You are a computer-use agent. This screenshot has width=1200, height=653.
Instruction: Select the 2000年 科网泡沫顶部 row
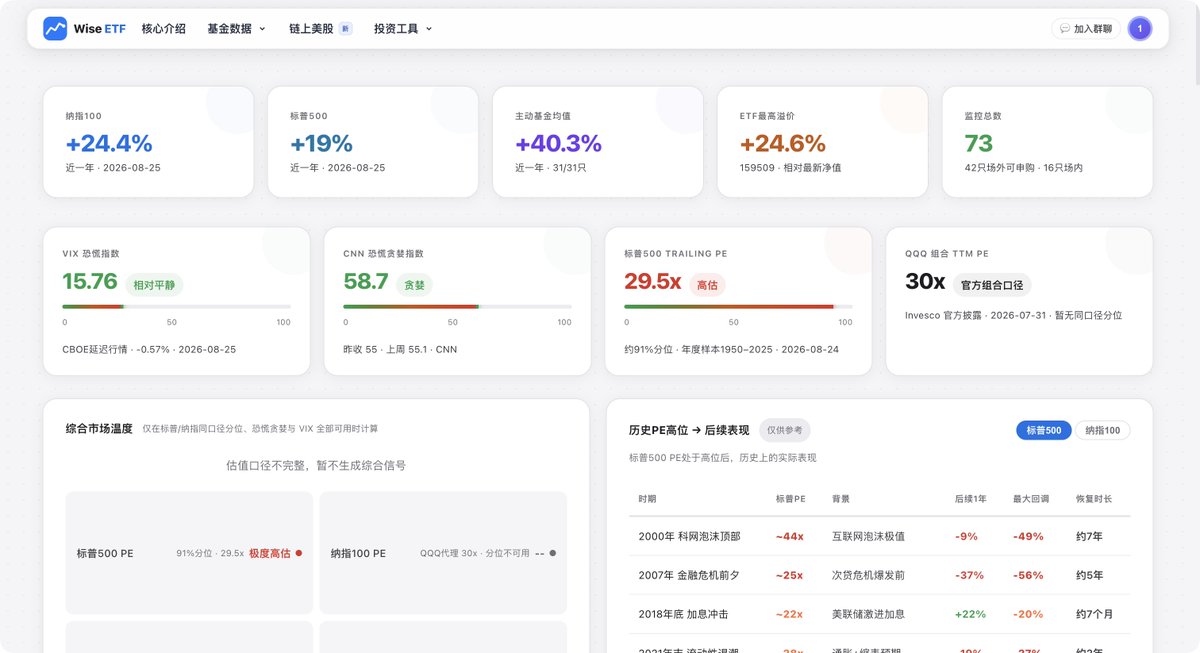pyautogui.click(x=880, y=536)
